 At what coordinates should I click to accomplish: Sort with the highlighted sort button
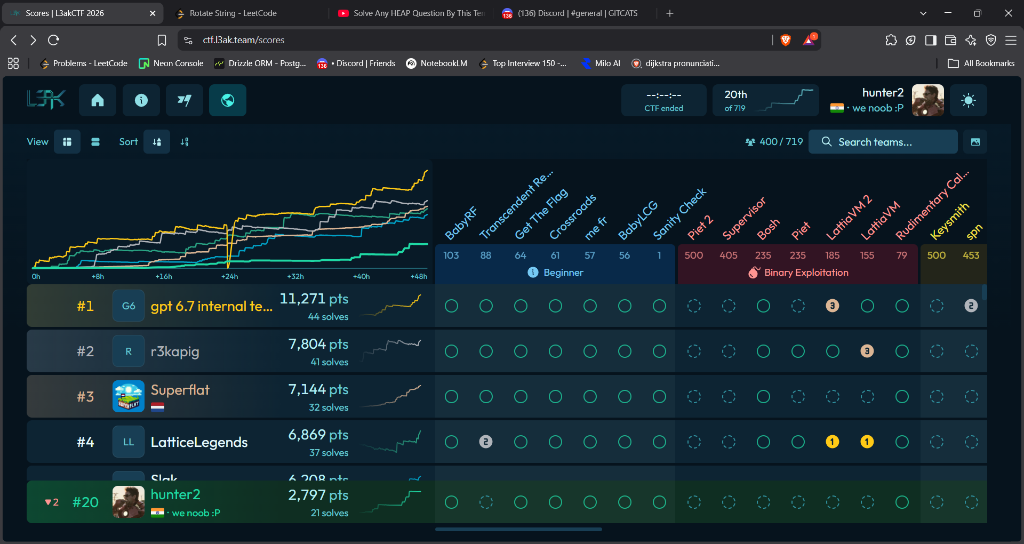click(157, 142)
